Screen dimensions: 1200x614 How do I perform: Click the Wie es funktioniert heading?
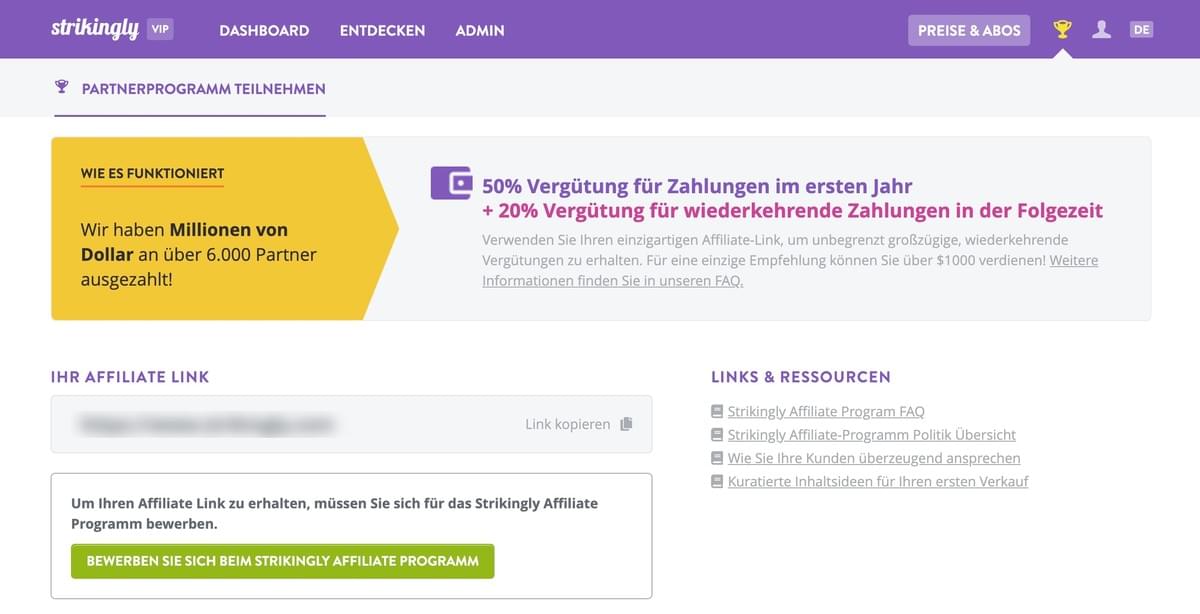[152, 173]
